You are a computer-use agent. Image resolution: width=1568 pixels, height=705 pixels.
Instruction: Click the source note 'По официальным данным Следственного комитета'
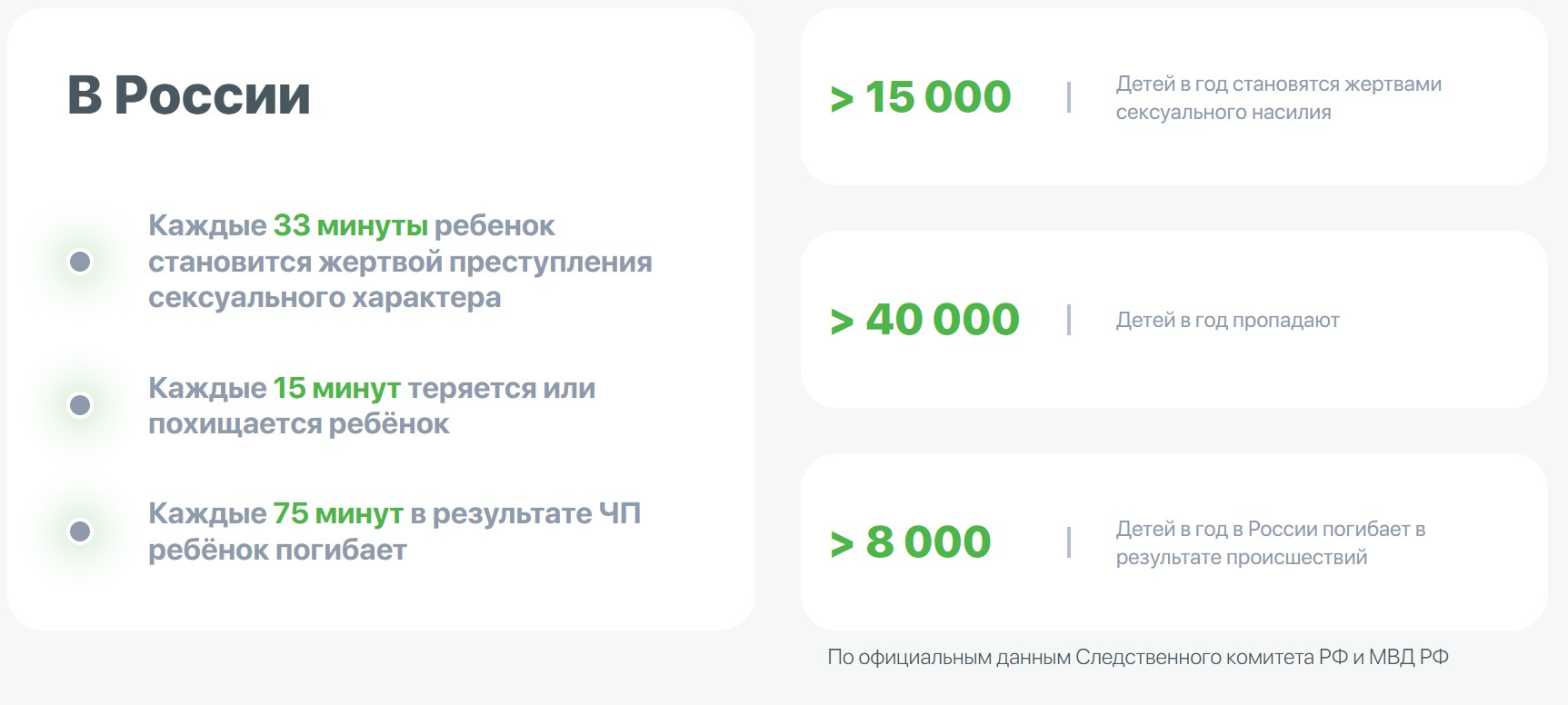pyautogui.click(x=1137, y=657)
